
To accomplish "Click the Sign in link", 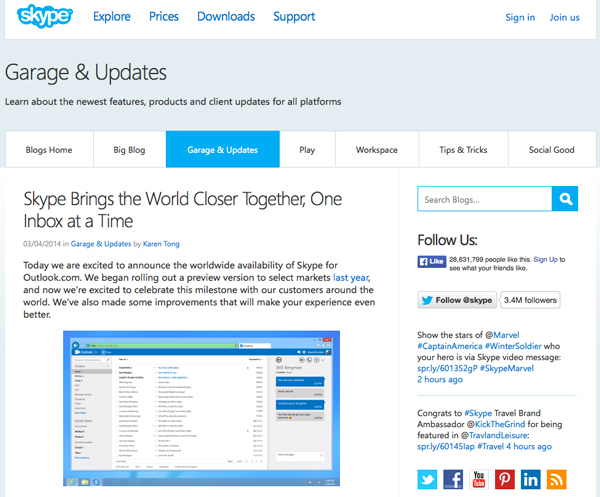I will [520, 17].
